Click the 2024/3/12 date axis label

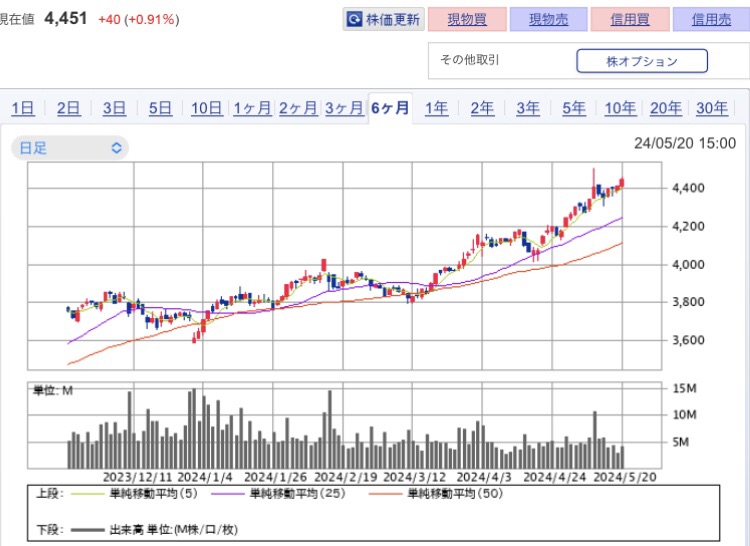pyautogui.click(x=414, y=477)
